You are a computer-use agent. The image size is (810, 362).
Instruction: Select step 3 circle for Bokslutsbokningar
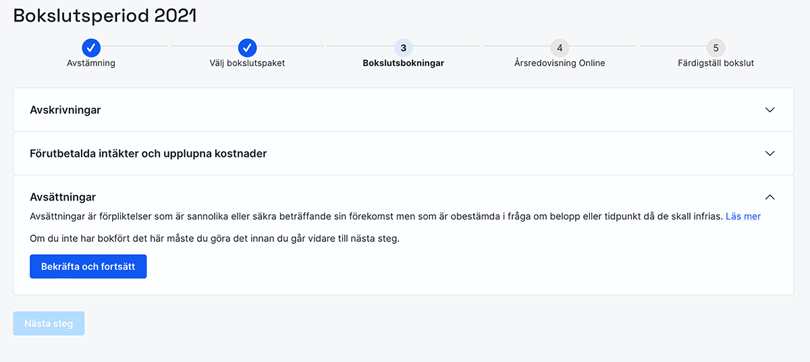point(403,48)
